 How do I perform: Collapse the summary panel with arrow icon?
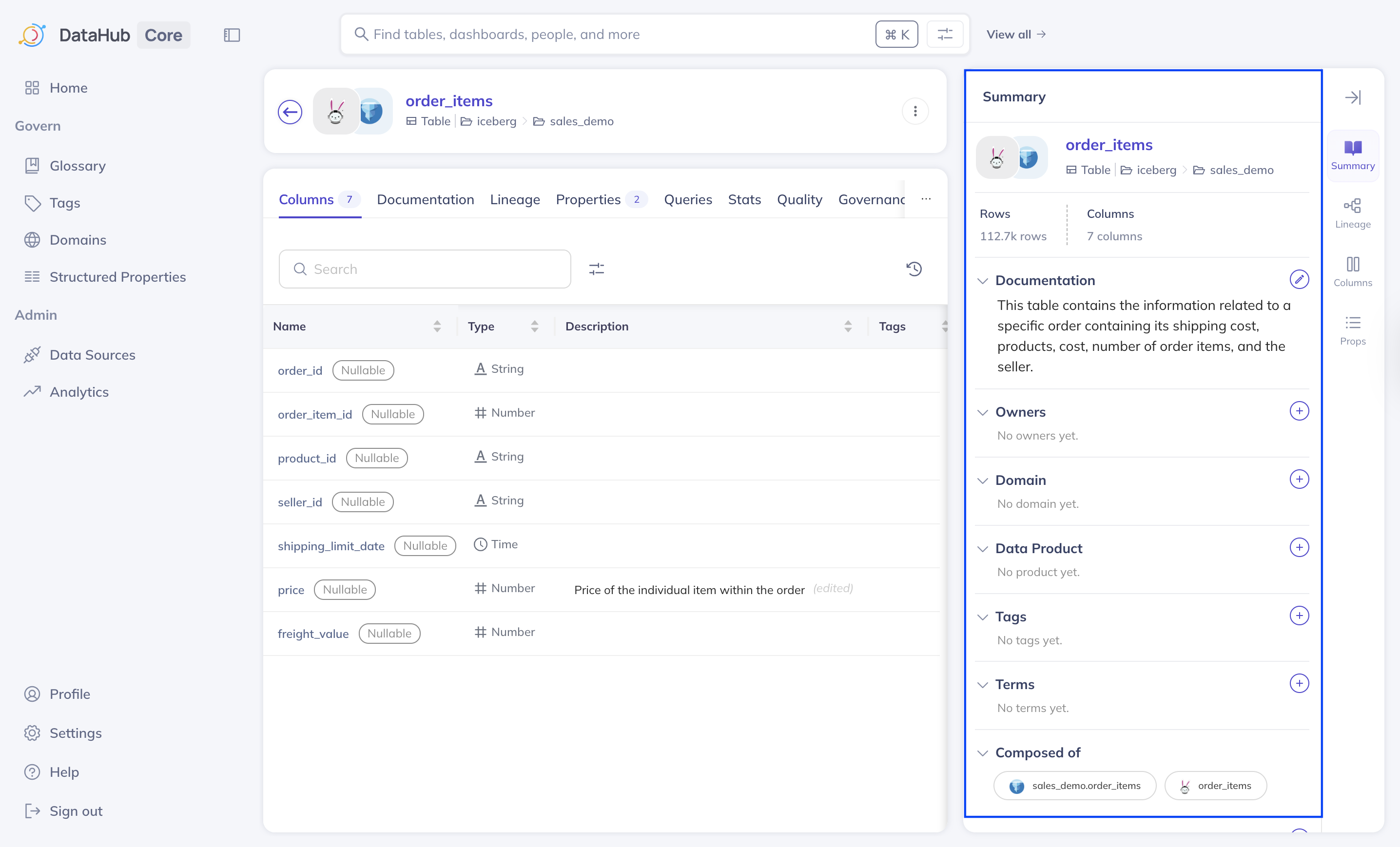(x=1352, y=97)
